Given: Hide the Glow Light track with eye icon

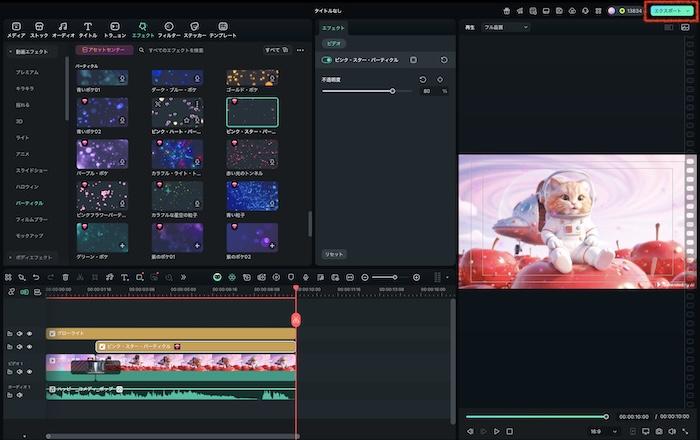Looking at the screenshot, I should (x=29, y=333).
